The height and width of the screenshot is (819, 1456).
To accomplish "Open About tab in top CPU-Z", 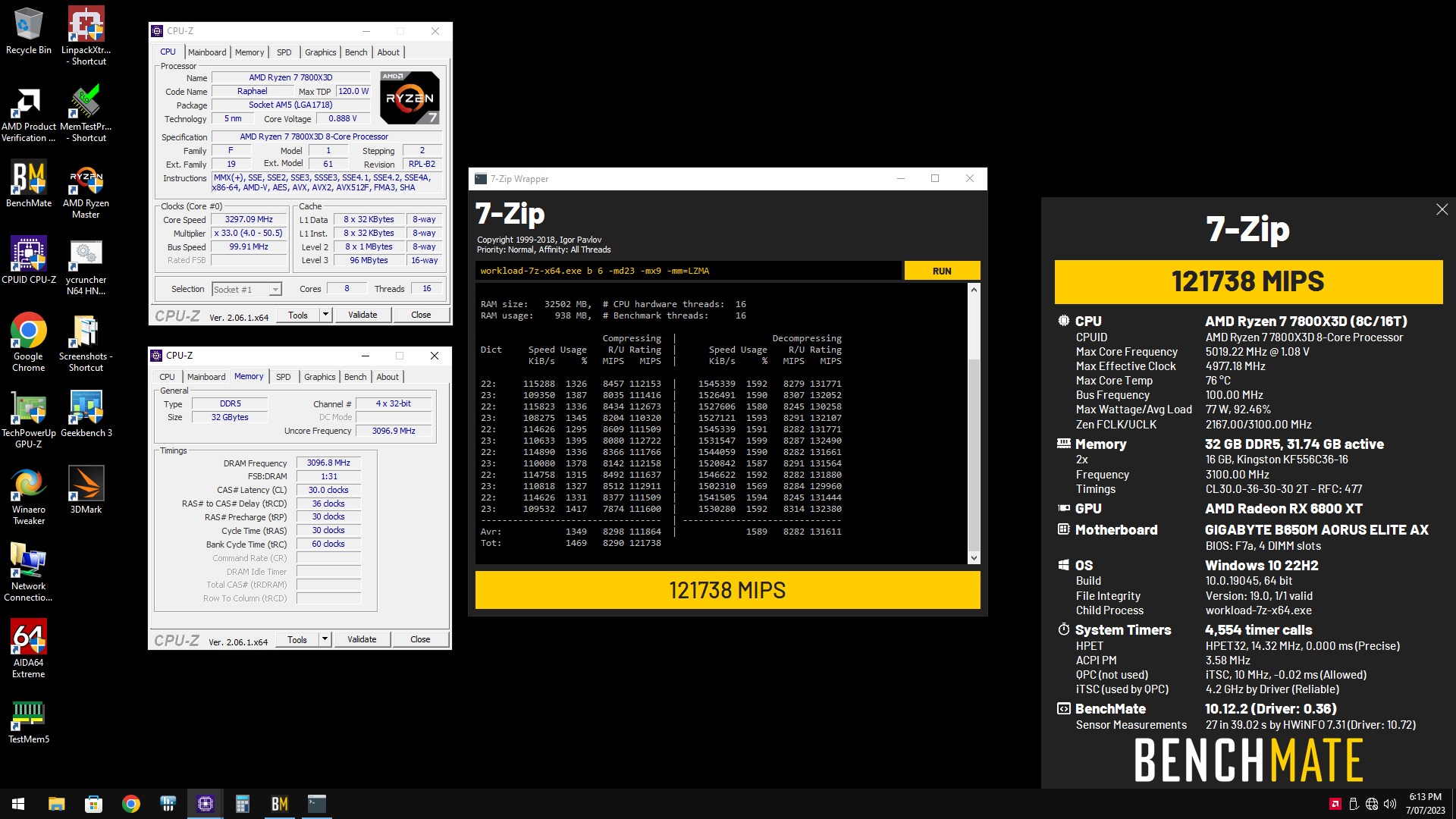I will coord(388,52).
